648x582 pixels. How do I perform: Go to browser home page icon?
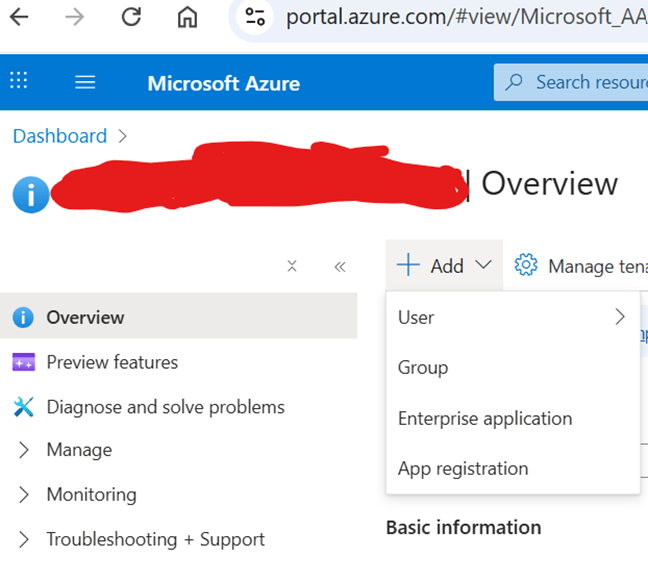tap(187, 17)
